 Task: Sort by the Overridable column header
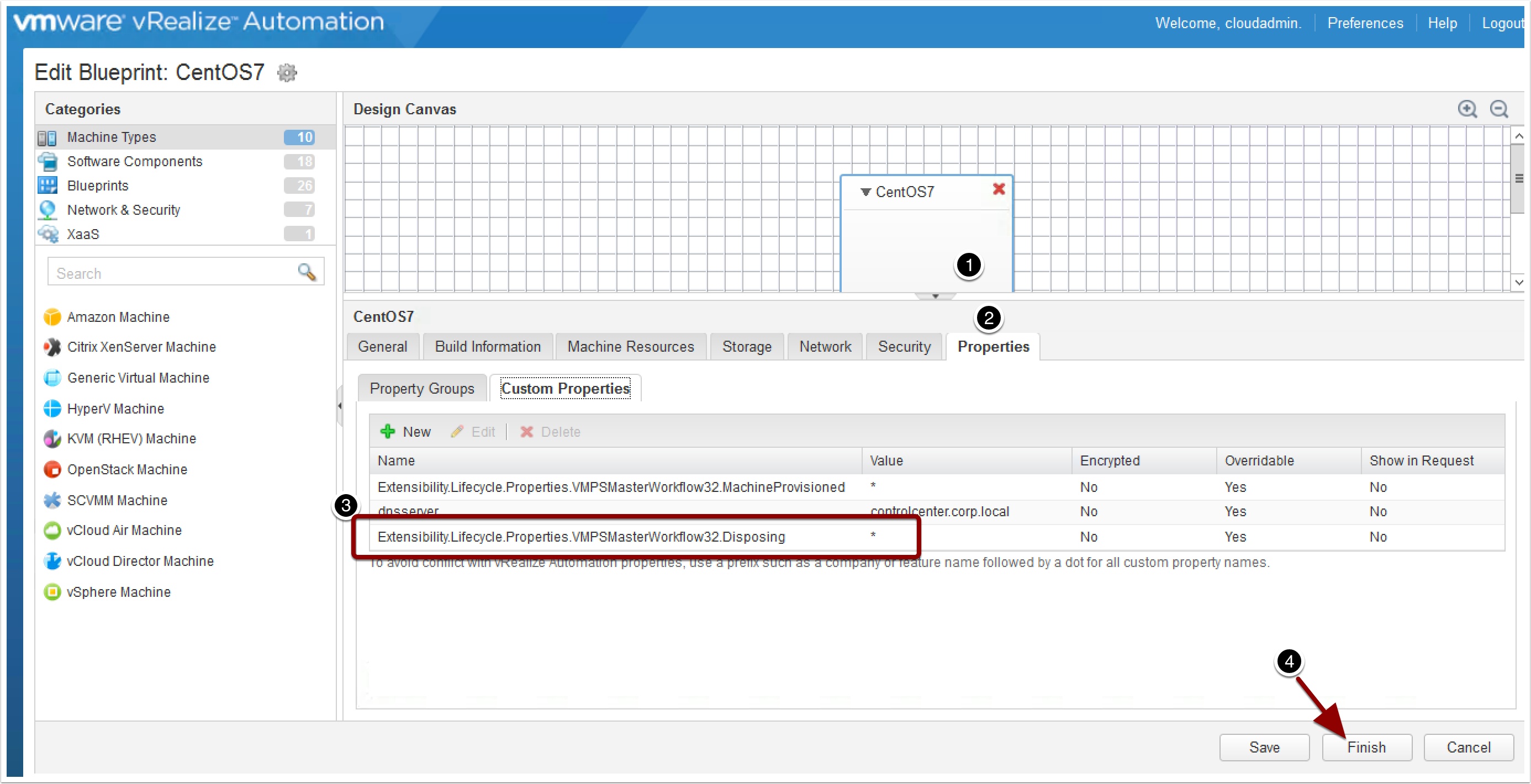pos(1289,461)
